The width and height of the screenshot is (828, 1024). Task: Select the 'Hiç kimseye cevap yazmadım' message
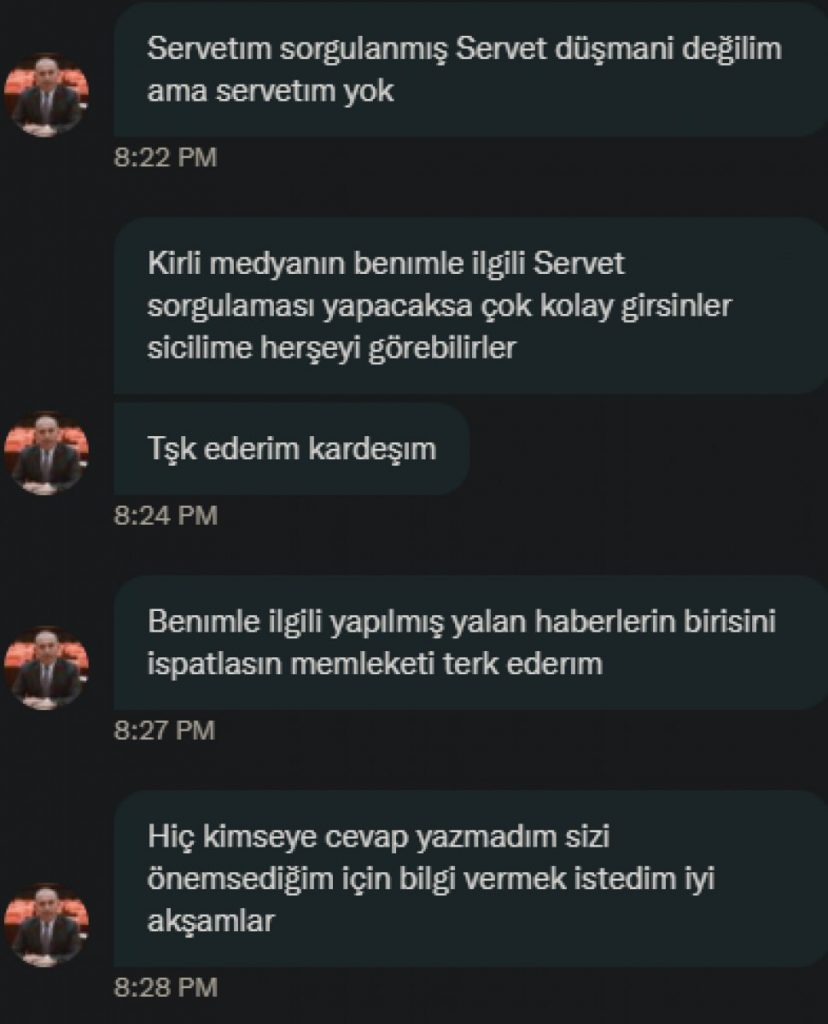tap(471, 879)
